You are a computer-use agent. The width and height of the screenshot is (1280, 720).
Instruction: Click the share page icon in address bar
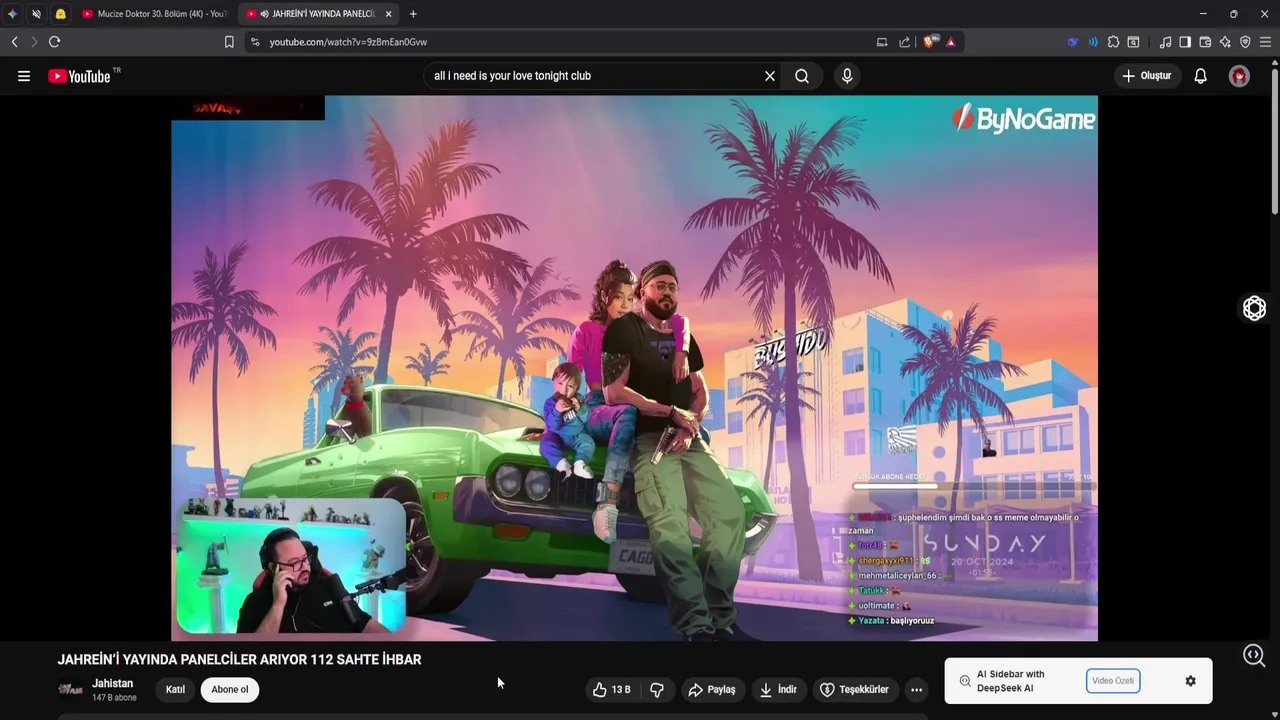[x=904, y=42]
